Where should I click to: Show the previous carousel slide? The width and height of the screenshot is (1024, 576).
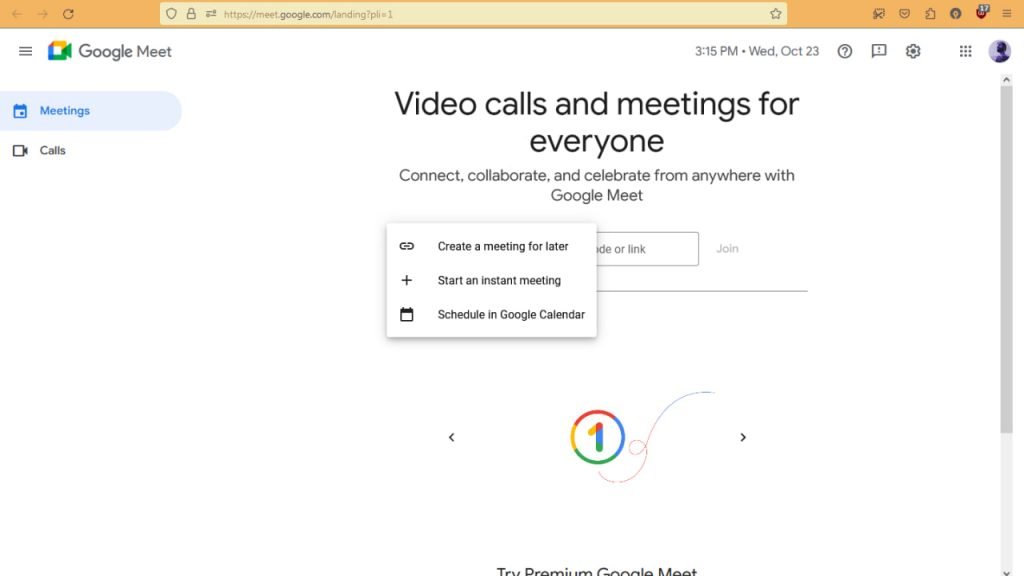click(x=451, y=437)
